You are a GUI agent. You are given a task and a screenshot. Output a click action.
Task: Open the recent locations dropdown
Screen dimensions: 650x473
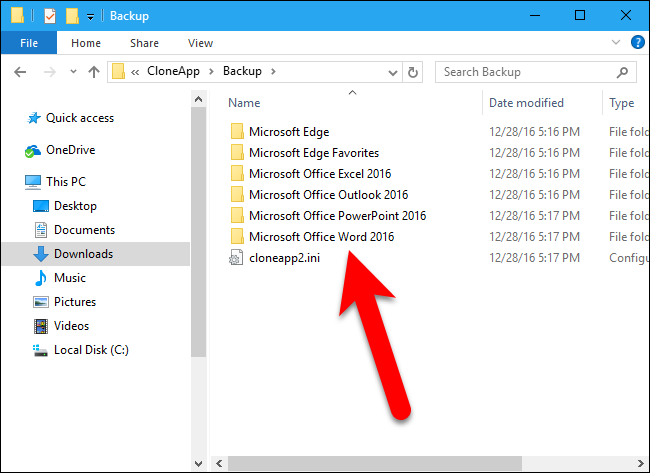pyautogui.click(x=73, y=72)
